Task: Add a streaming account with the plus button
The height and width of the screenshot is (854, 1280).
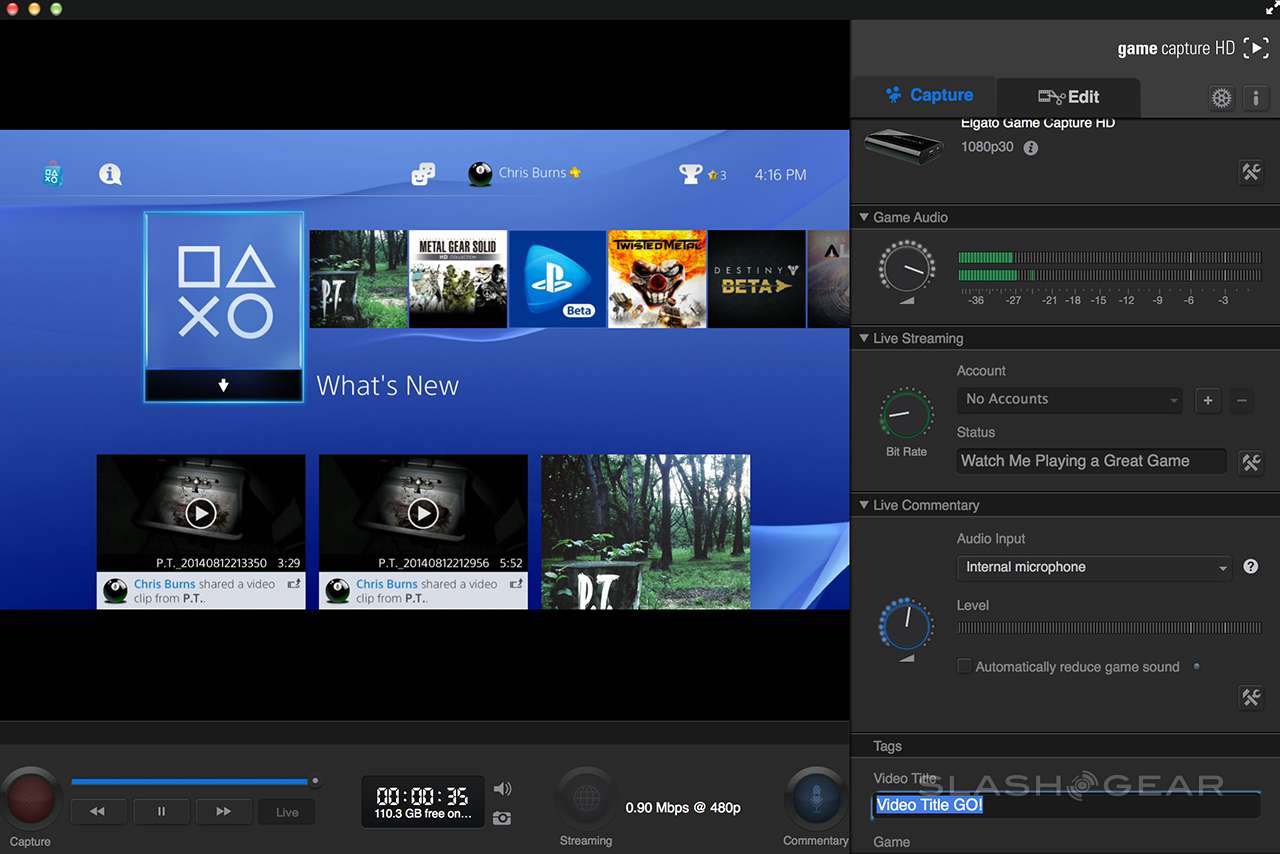Action: (1207, 400)
